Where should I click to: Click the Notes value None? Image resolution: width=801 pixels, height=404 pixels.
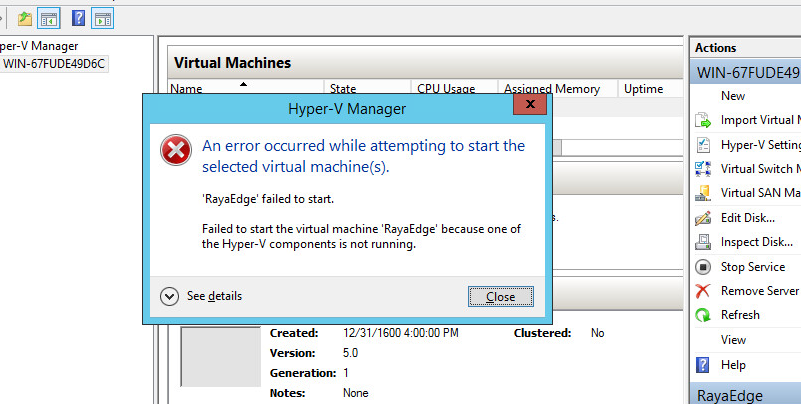[x=356, y=393]
